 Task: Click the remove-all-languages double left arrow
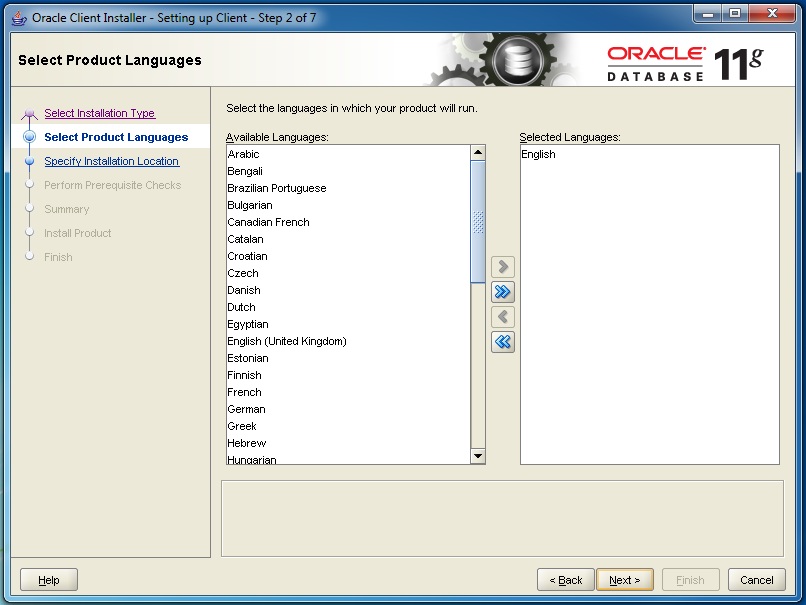coord(503,342)
